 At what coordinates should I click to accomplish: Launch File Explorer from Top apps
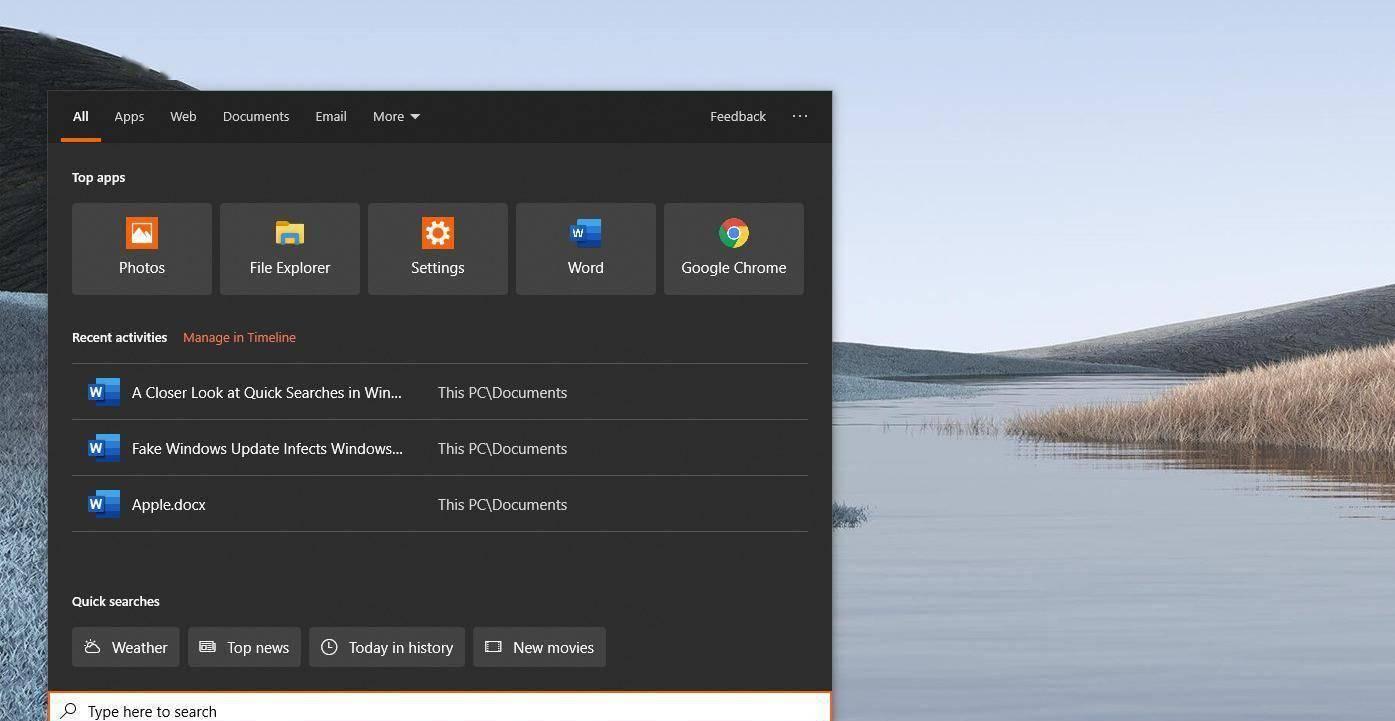pos(290,249)
